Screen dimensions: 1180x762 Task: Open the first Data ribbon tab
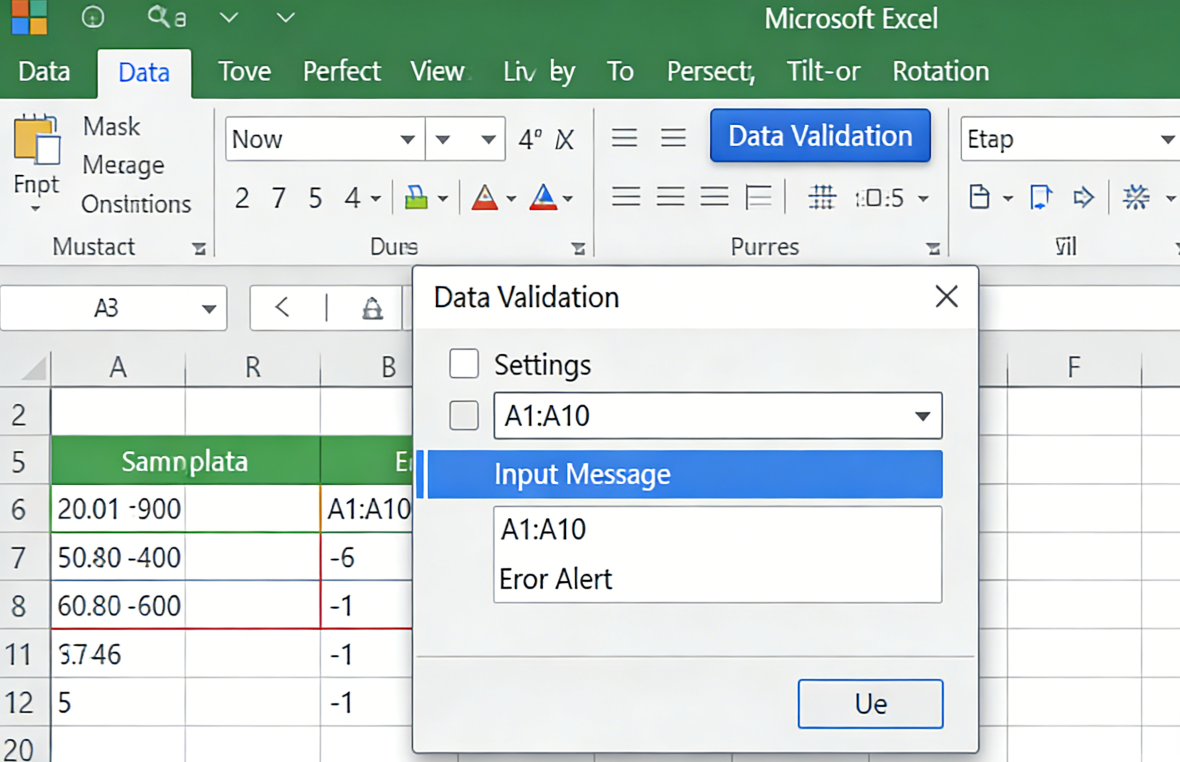coord(44,71)
